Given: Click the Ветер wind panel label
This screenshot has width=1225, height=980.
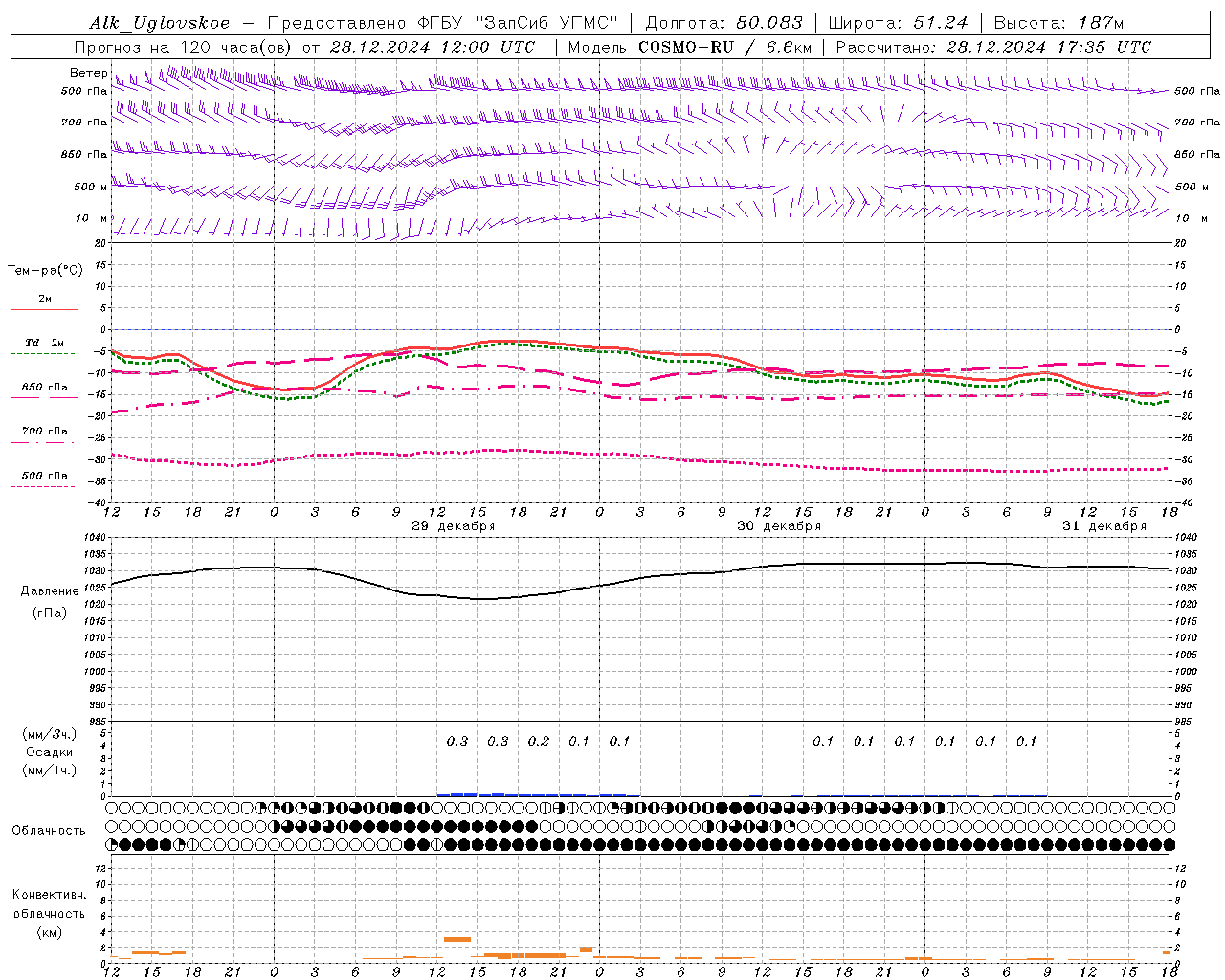Looking at the screenshot, I should [x=88, y=73].
